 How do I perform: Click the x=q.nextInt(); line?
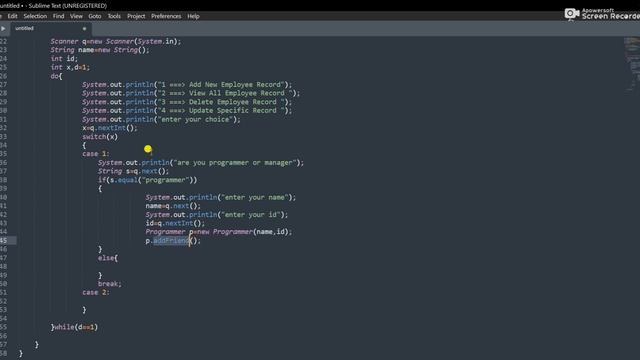[110, 128]
